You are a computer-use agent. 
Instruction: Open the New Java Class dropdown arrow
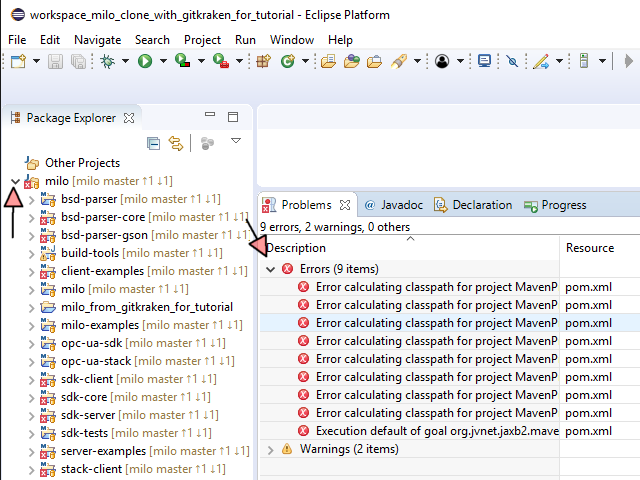pos(305,62)
